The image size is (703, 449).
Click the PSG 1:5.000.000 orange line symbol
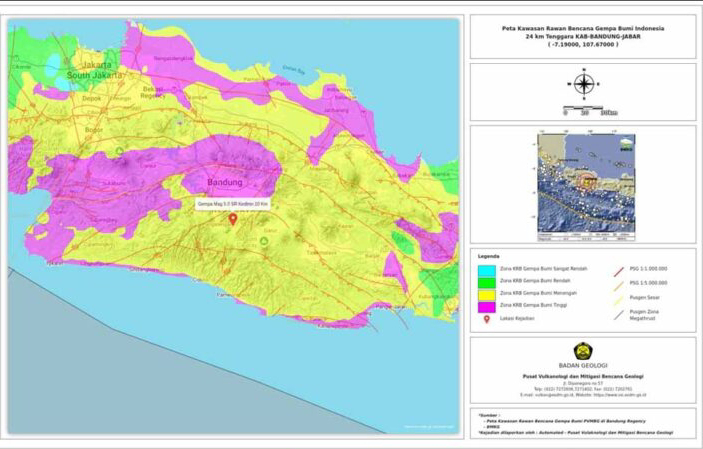point(619,285)
